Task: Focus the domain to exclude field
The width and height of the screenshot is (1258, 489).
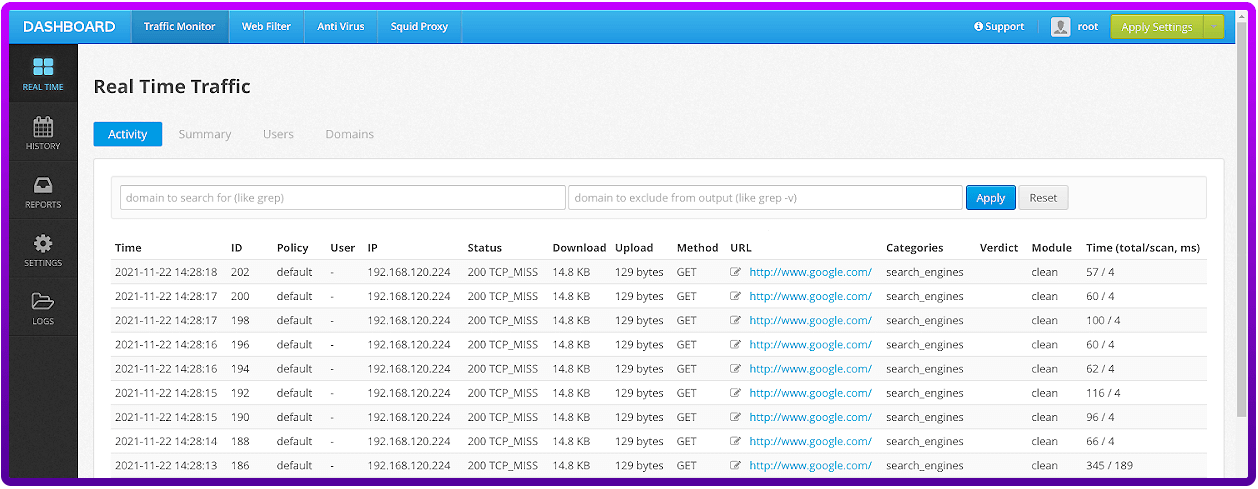Action: [x=765, y=198]
